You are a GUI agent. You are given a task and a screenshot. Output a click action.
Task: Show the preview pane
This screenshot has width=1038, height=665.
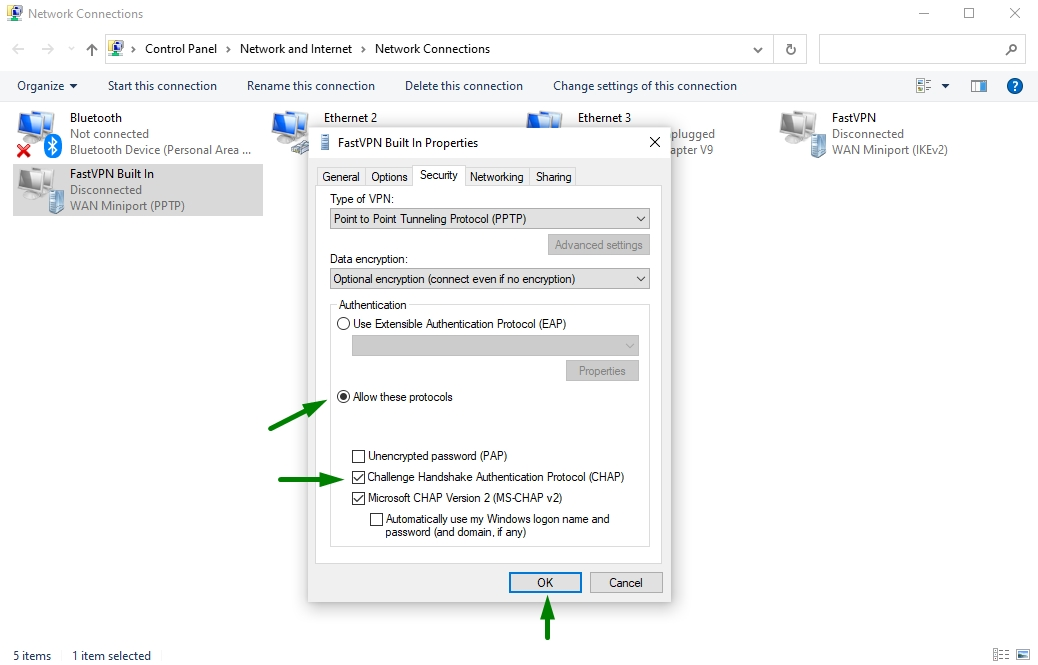(978, 86)
